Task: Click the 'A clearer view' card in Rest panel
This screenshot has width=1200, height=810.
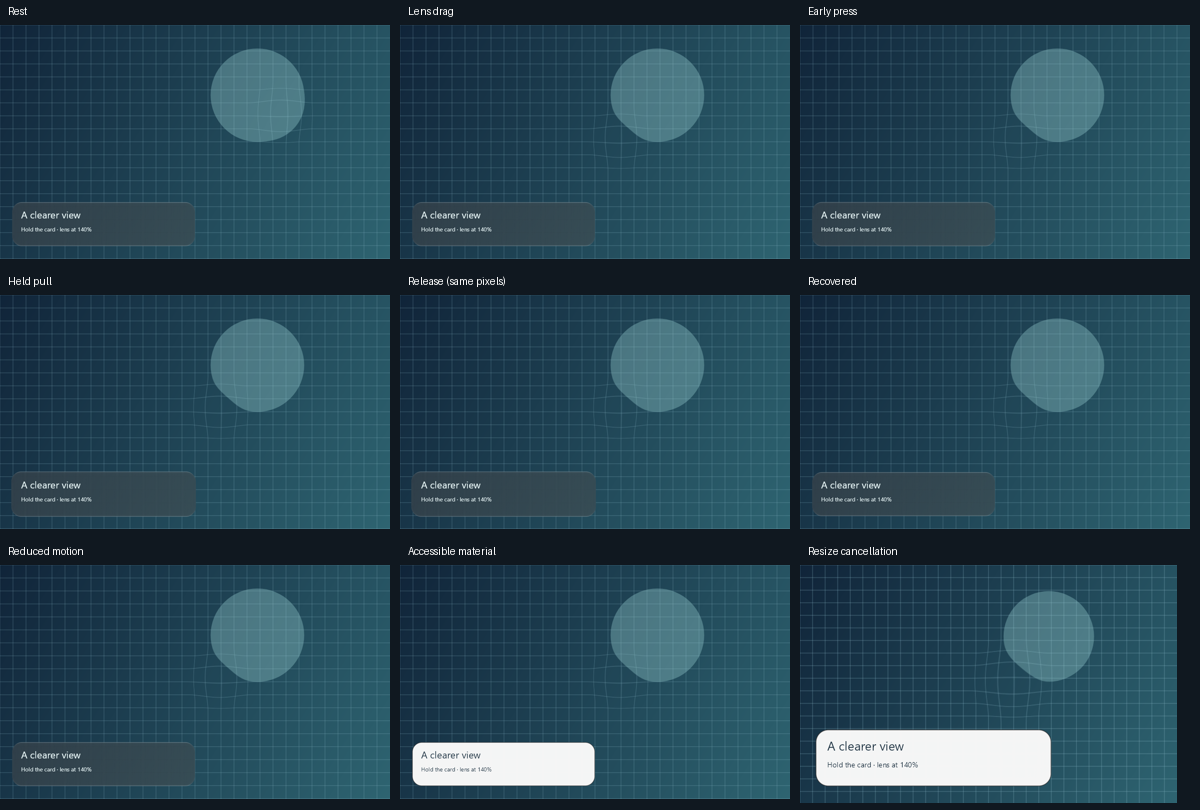Action: [104, 224]
